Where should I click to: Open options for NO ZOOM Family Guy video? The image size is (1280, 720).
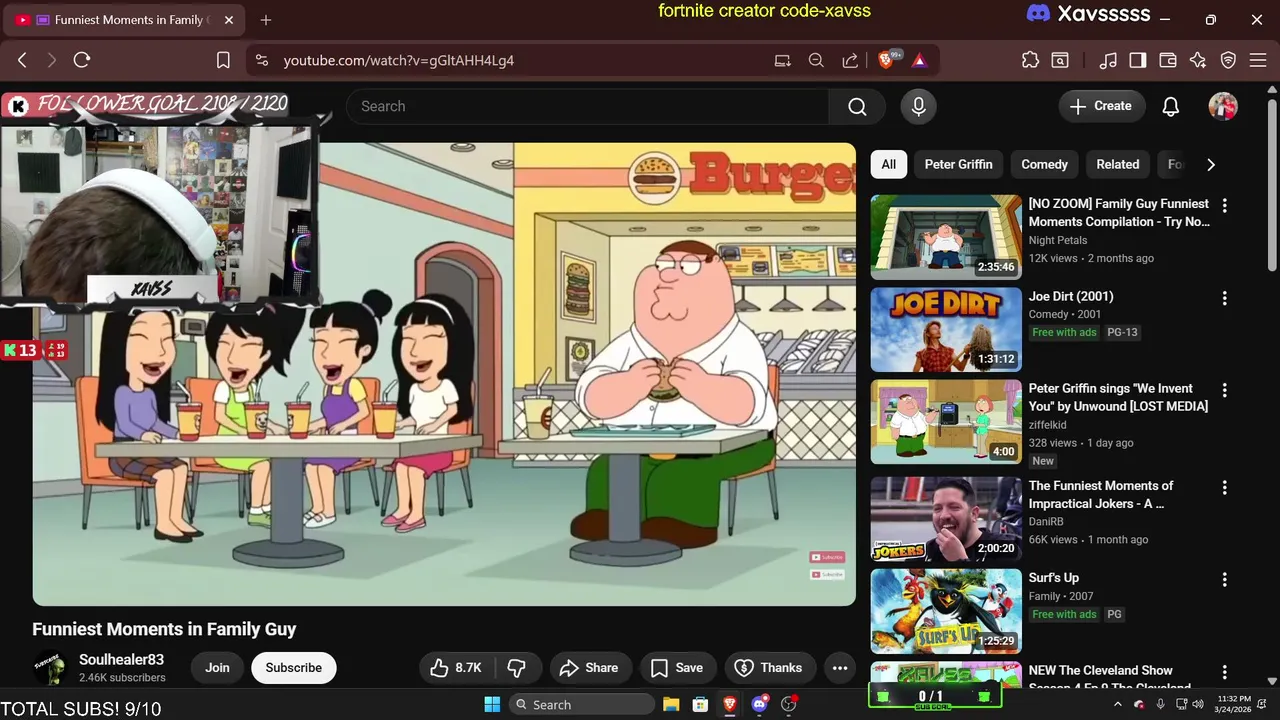coord(1224,205)
